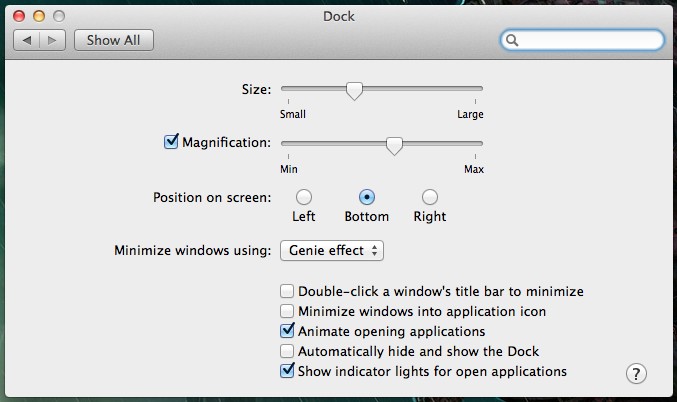This screenshot has width=677, height=402.
Task: Click the back navigation arrow
Action: coord(27,40)
